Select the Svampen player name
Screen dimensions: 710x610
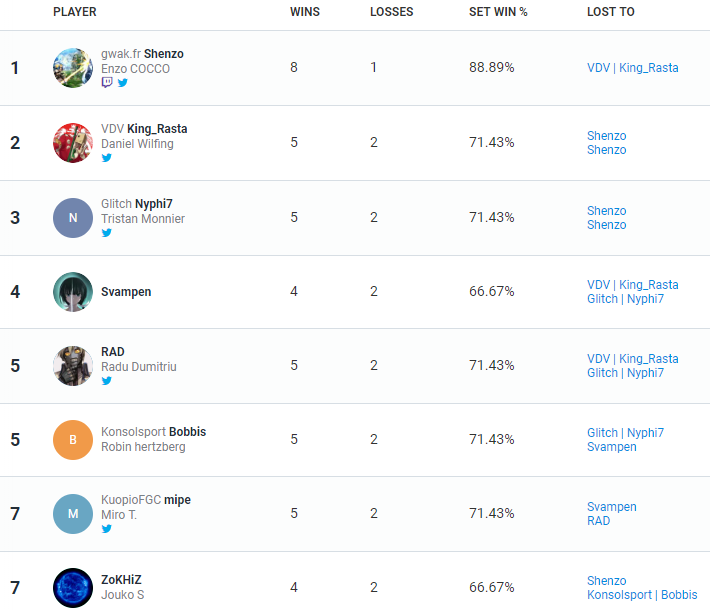click(x=126, y=292)
